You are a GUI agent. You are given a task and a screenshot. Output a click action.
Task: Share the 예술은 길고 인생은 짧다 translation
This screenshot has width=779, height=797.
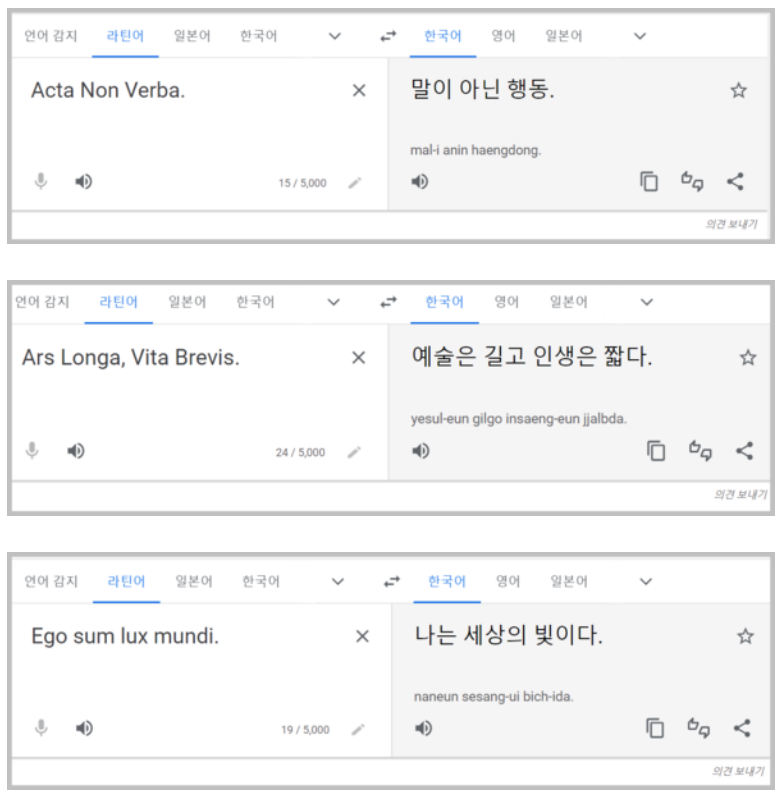pyautogui.click(x=744, y=450)
